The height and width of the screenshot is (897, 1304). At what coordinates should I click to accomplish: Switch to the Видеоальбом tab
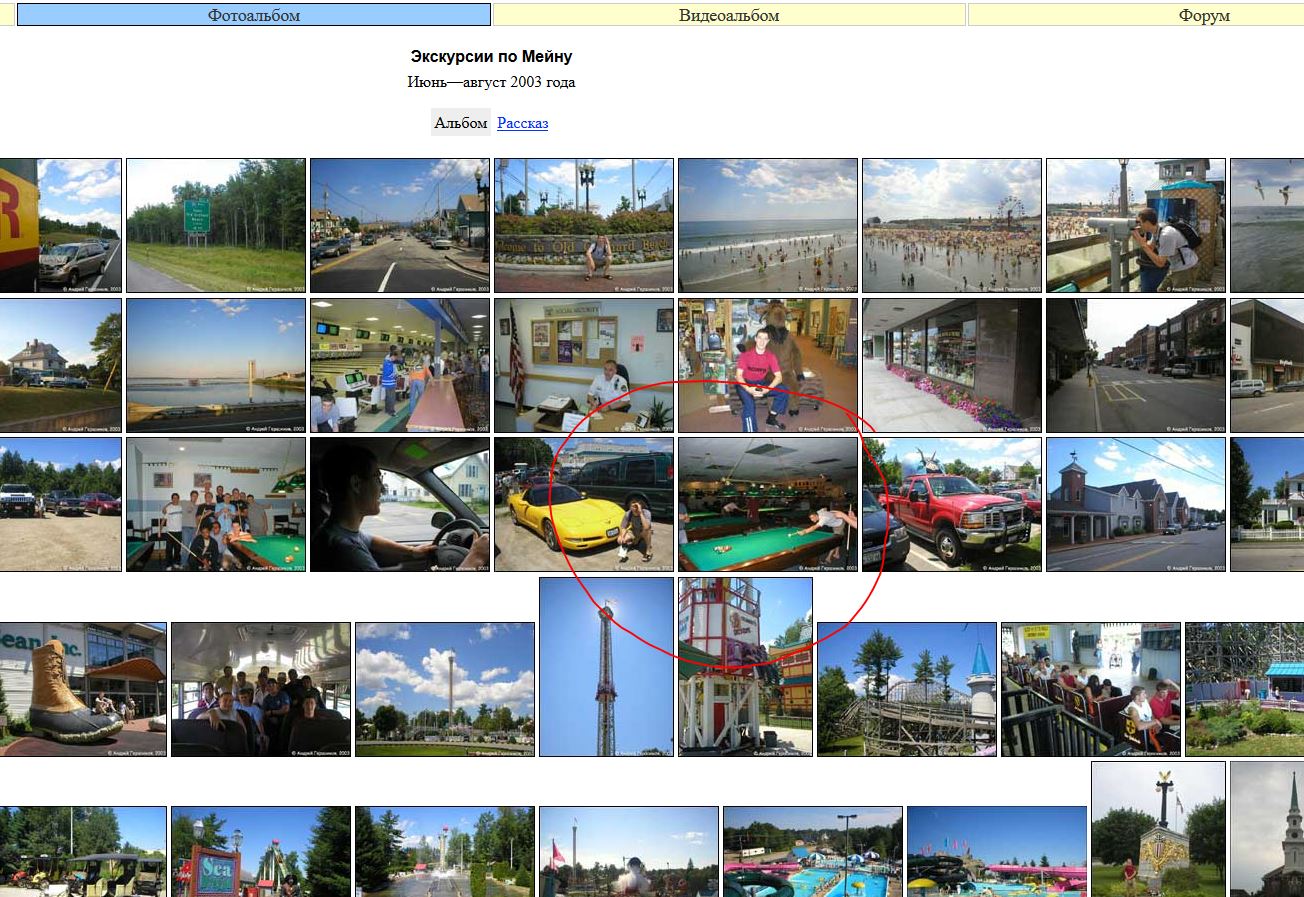point(729,15)
